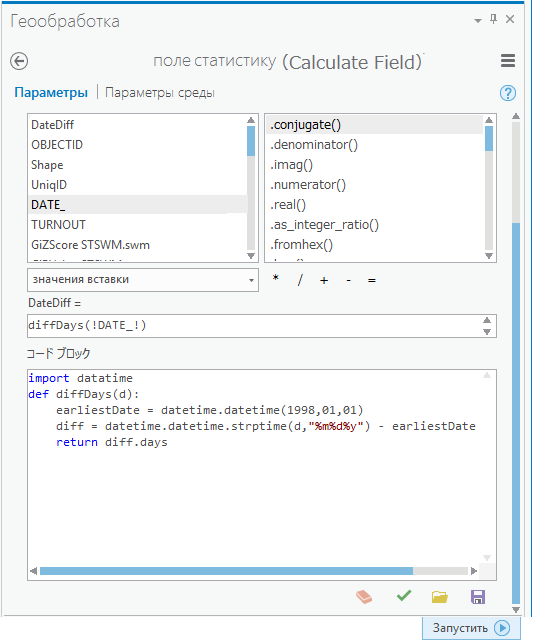Select the Параметры tab
534x640 pixels.
coord(51,93)
